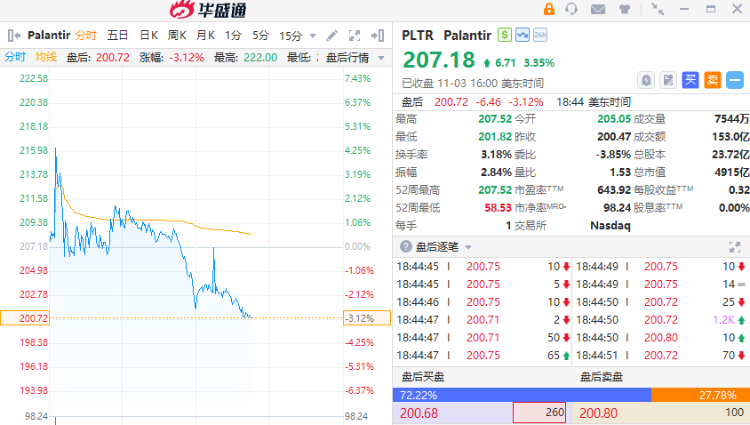Click the bid price 200.68
The width and height of the screenshot is (750, 425).
[x=419, y=413]
